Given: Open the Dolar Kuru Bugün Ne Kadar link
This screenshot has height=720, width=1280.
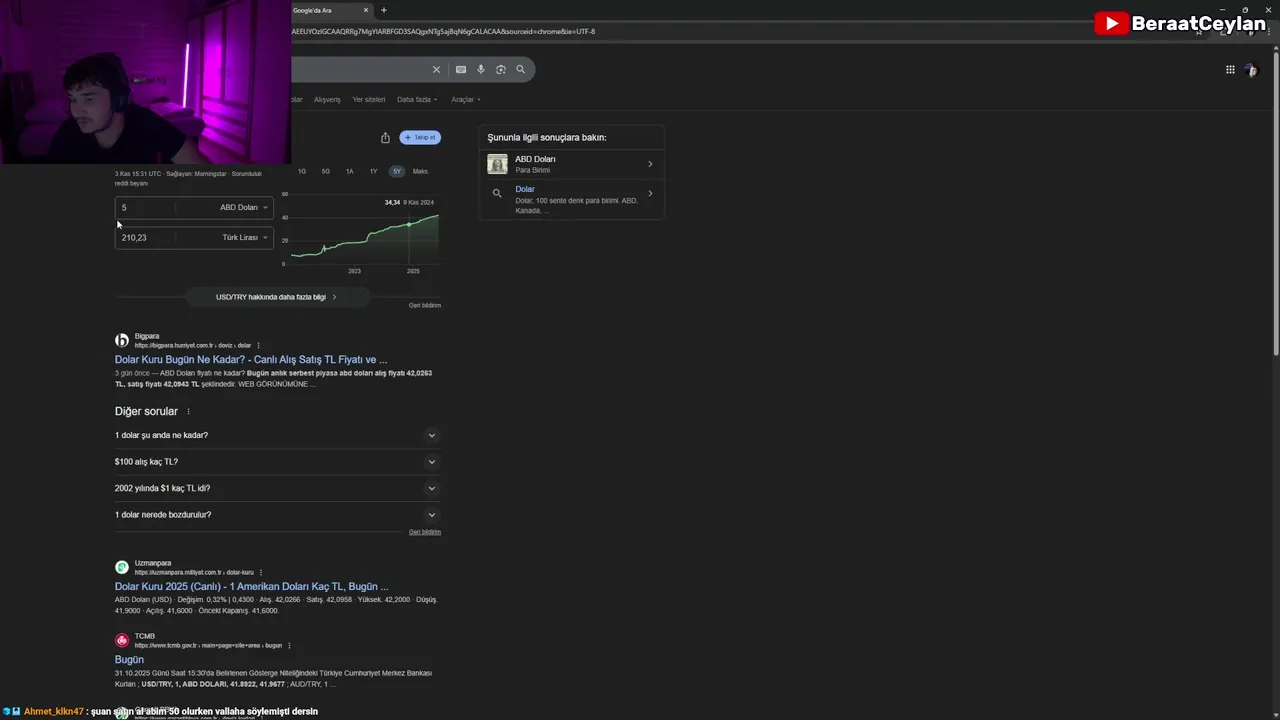Looking at the screenshot, I should 251,359.
